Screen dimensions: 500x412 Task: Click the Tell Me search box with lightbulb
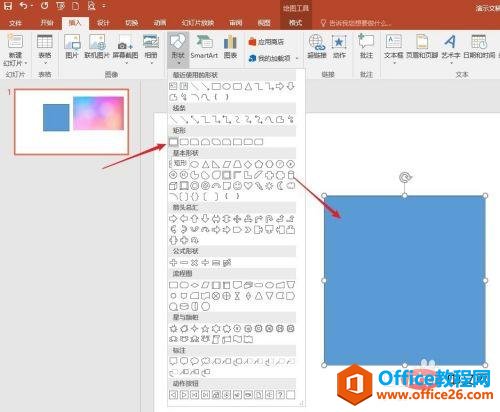point(356,23)
